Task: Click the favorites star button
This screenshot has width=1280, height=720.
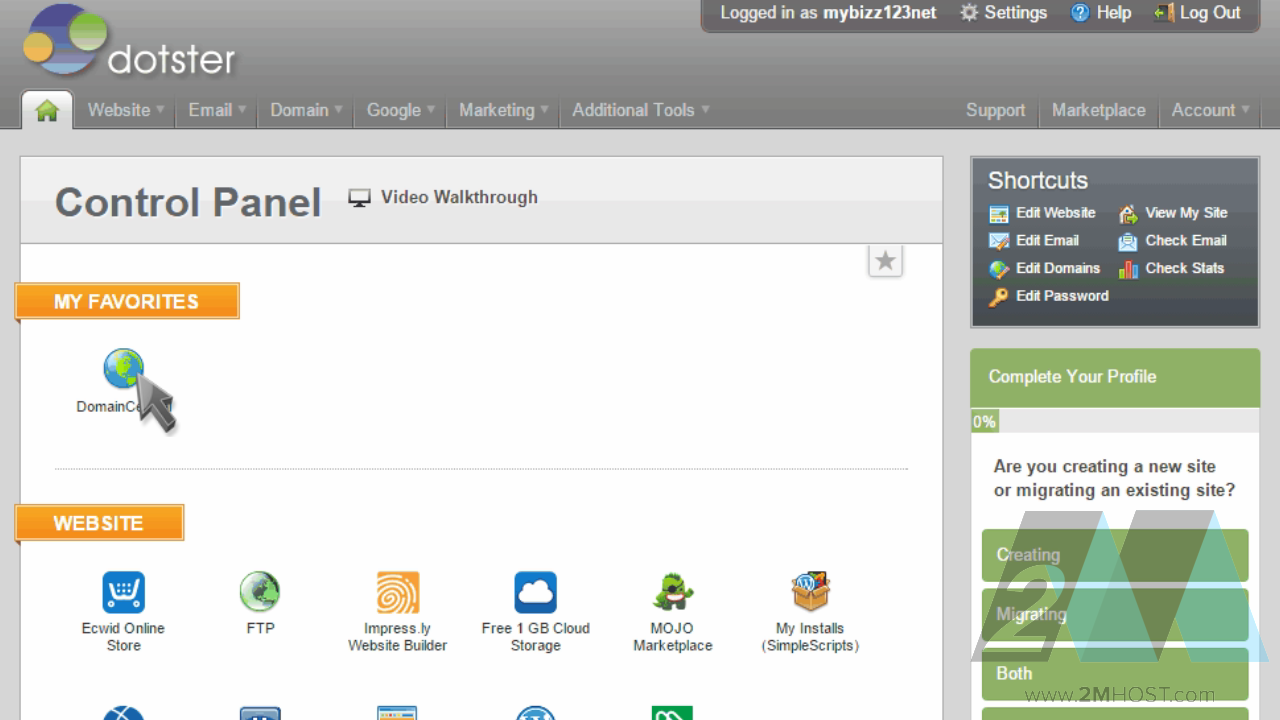Action: pos(885,261)
